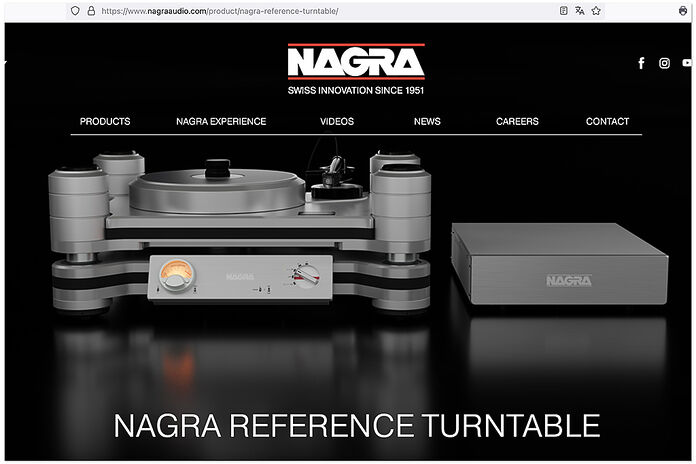Click the padlock site security icon
The width and height of the screenshot is (696, 464).
pos(91,11)
